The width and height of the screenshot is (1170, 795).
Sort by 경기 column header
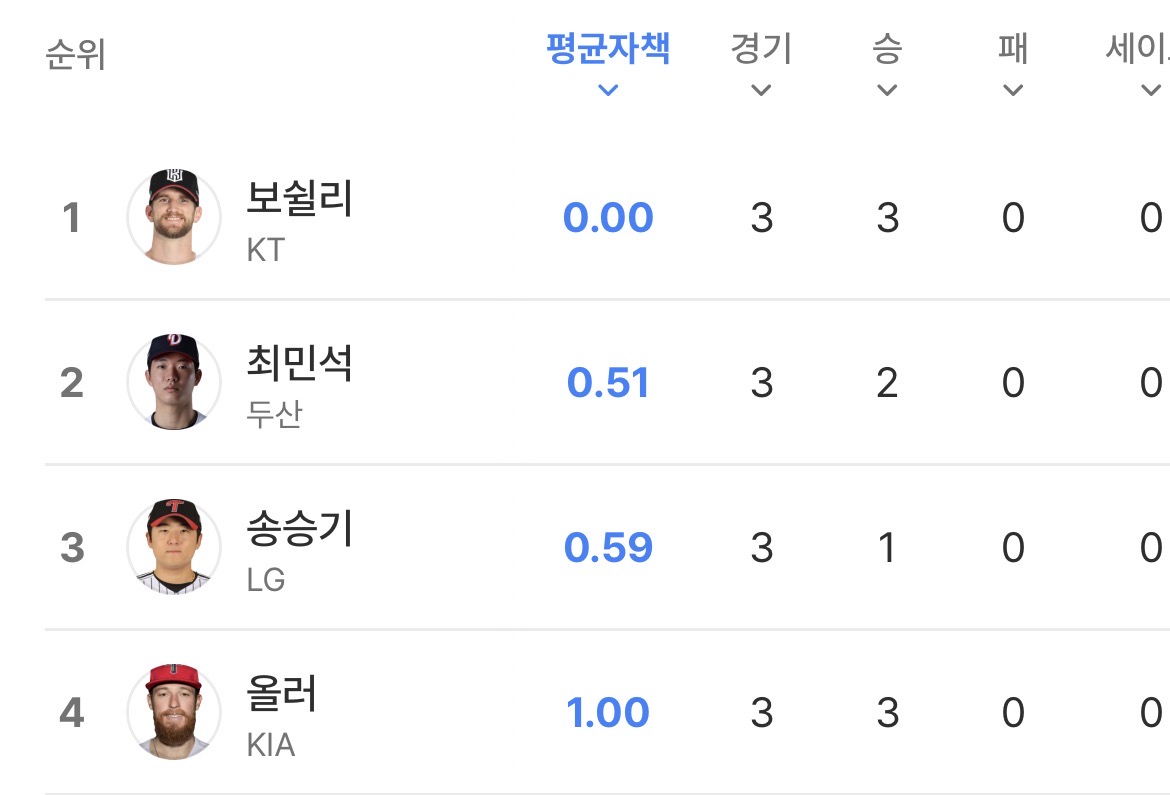(761, 48)
